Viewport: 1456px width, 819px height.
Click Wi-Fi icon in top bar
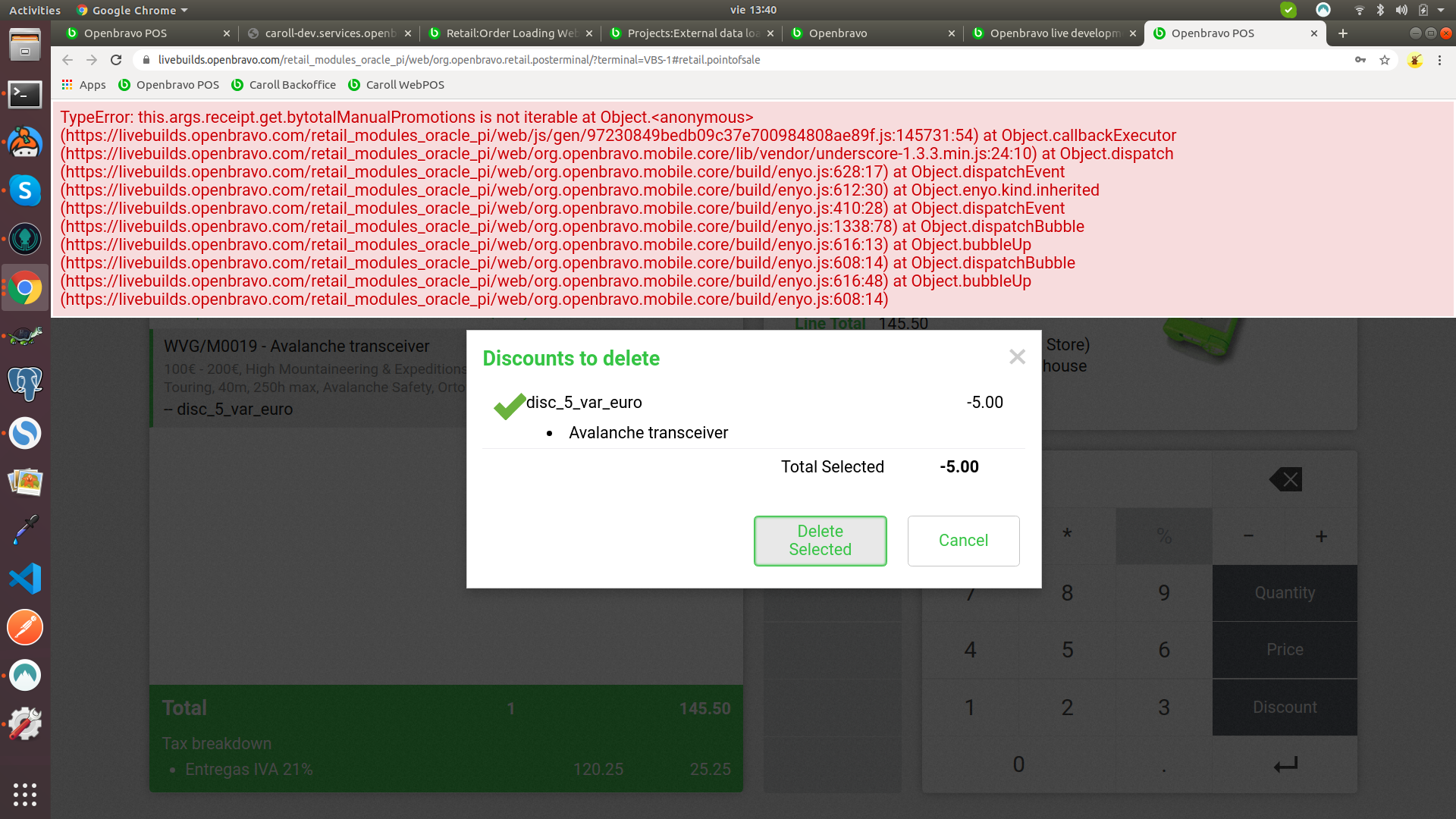[1359, 10]
